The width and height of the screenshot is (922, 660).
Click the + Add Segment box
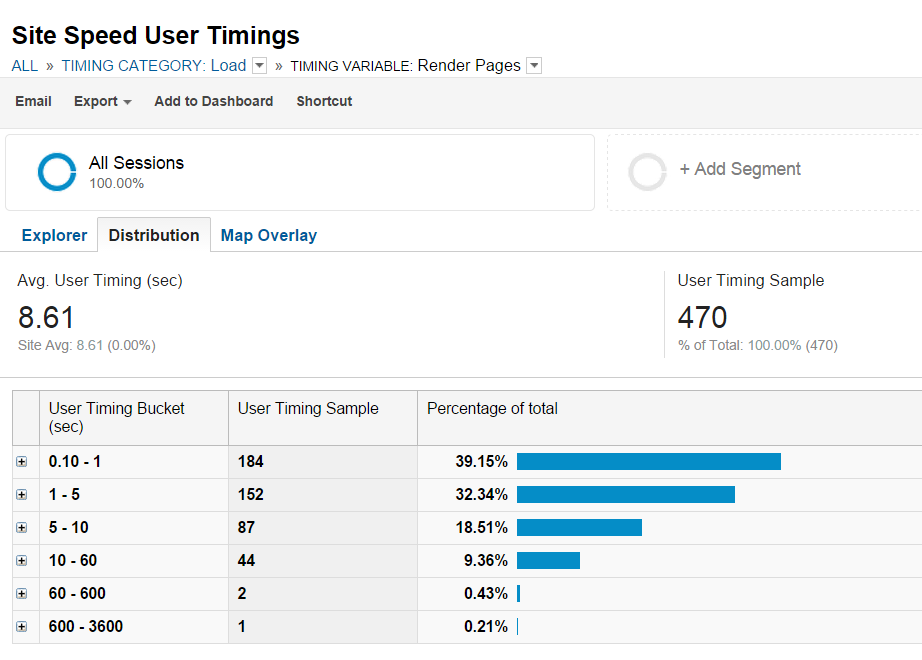pos(740,170)
